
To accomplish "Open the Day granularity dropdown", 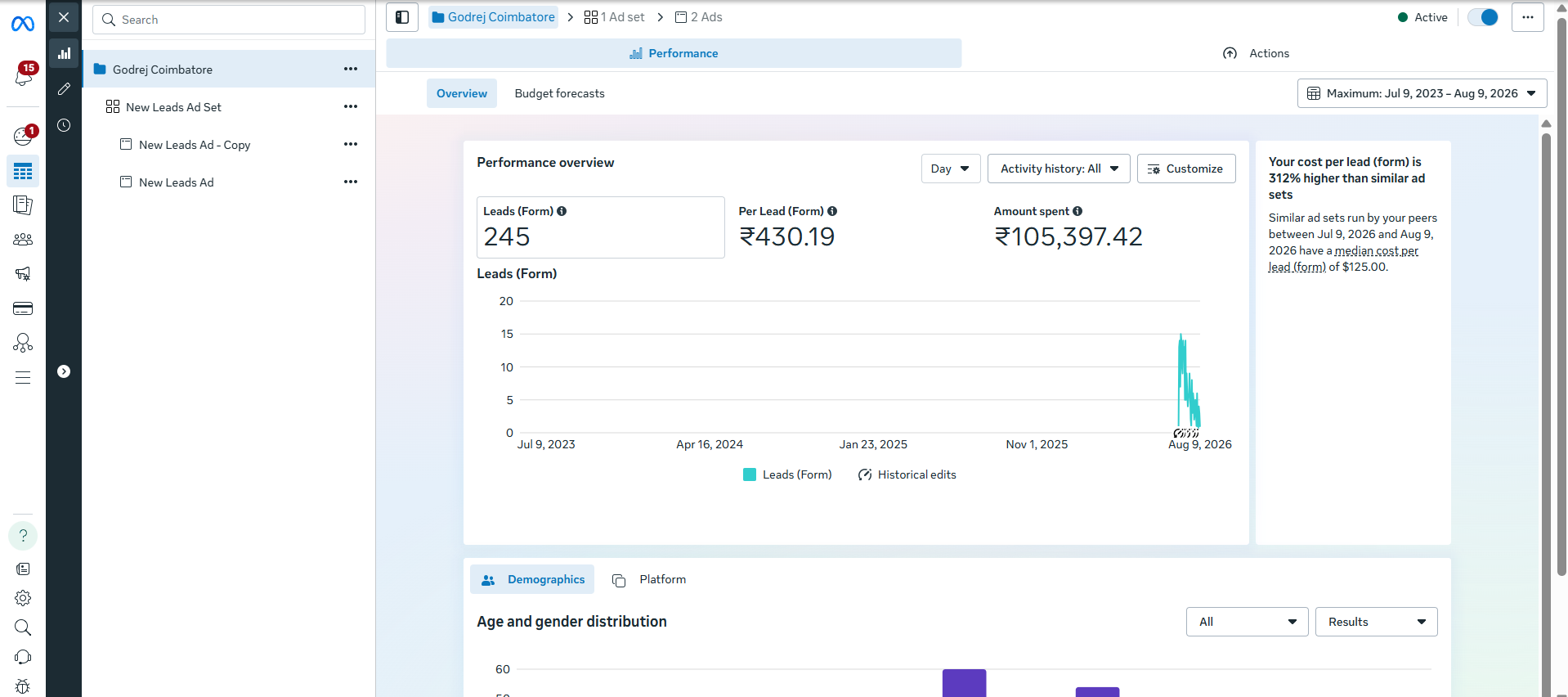I will click(951, 169).
